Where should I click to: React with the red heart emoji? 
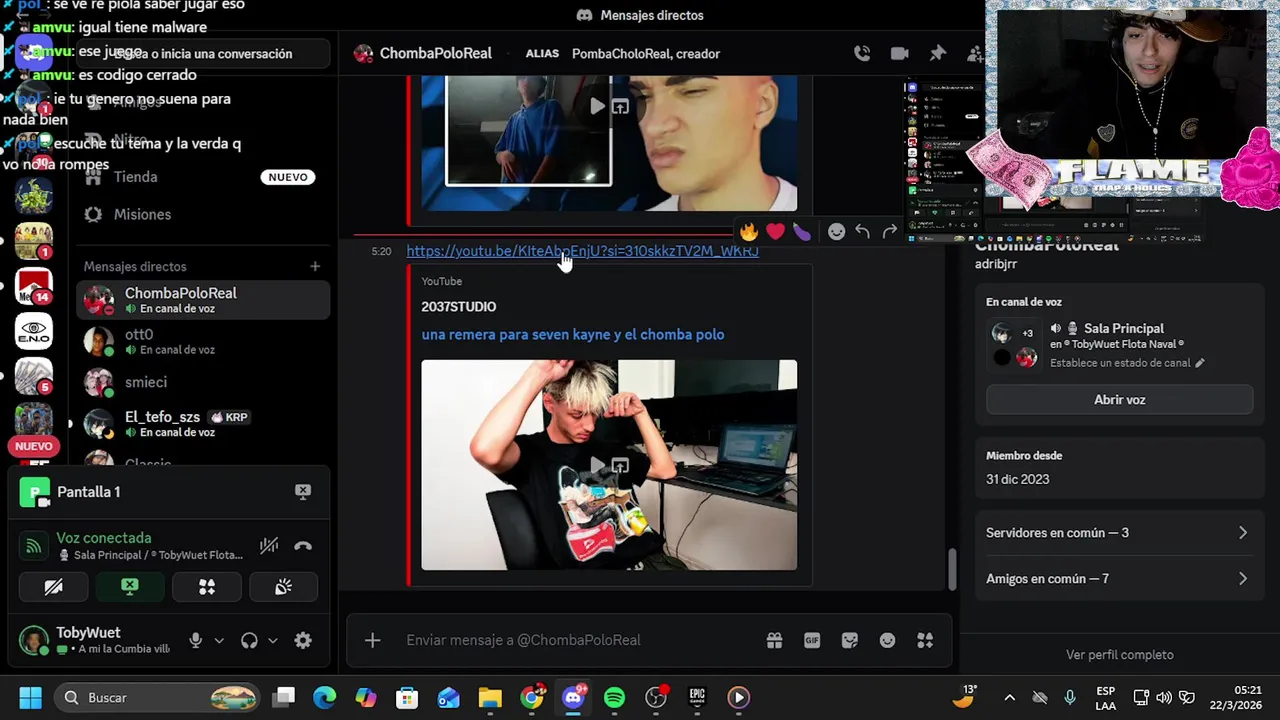(775, 232)
